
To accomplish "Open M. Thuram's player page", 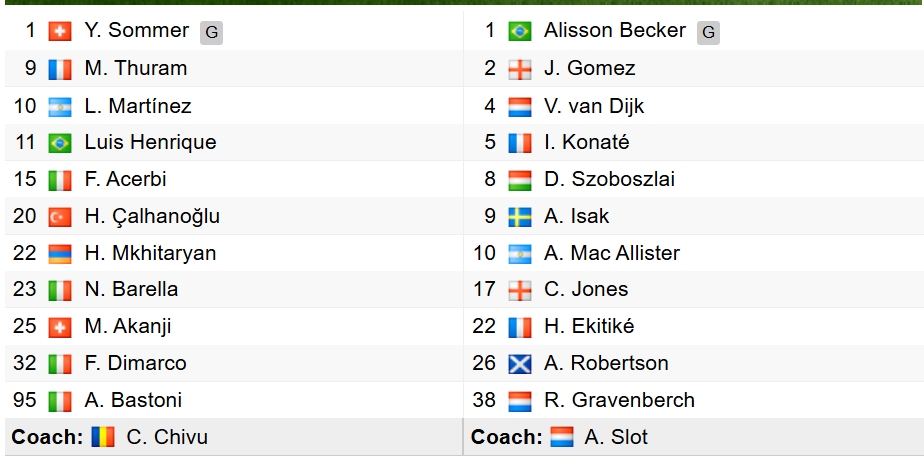I will [x=136, y=69].
